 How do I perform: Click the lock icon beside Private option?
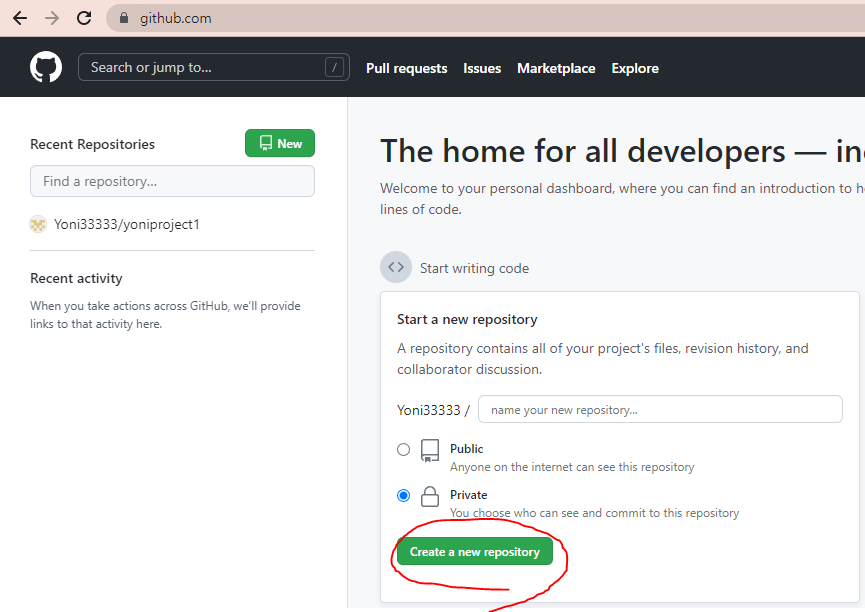pyautogui.click(x=430, y=497)
